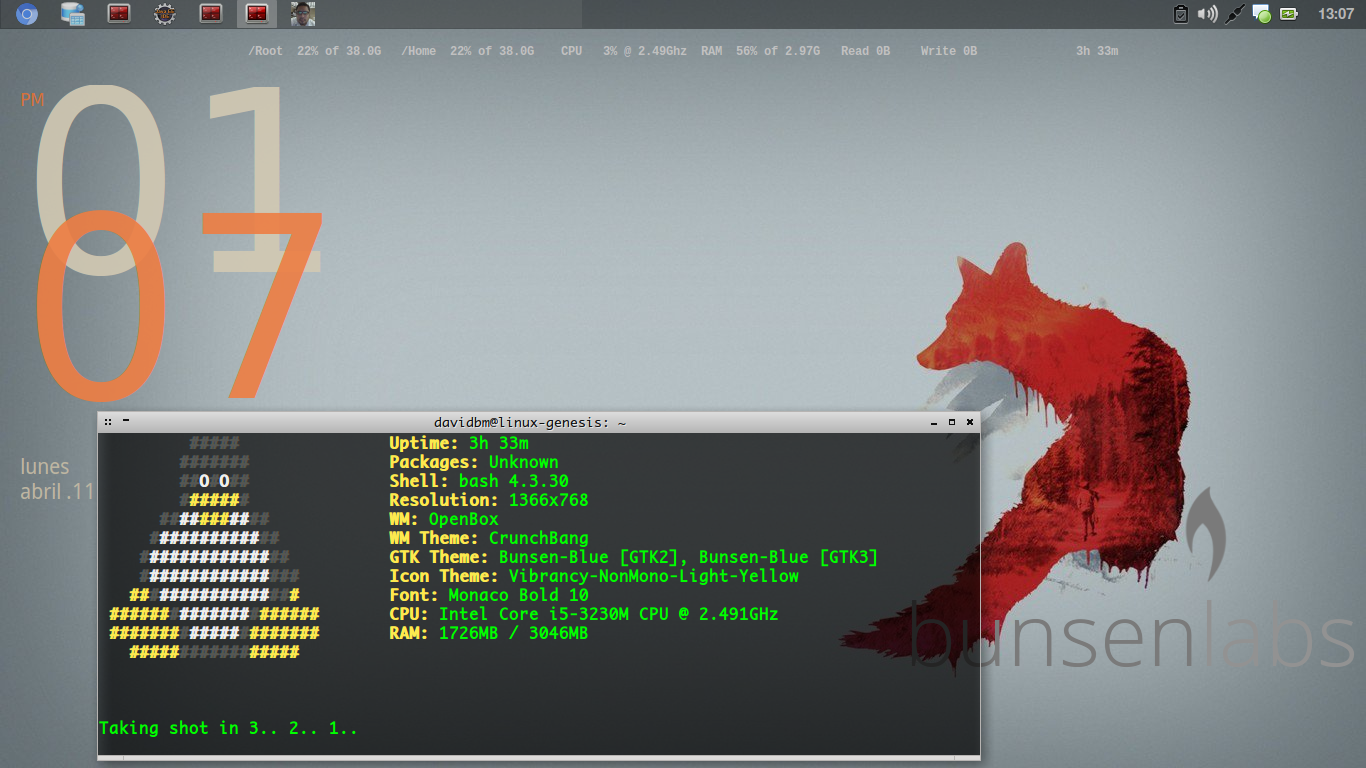1366x768 pixels.
Task: Click the 'GTK Theme: Bunsen-Blue' line
Action: [x=634, y=557]
